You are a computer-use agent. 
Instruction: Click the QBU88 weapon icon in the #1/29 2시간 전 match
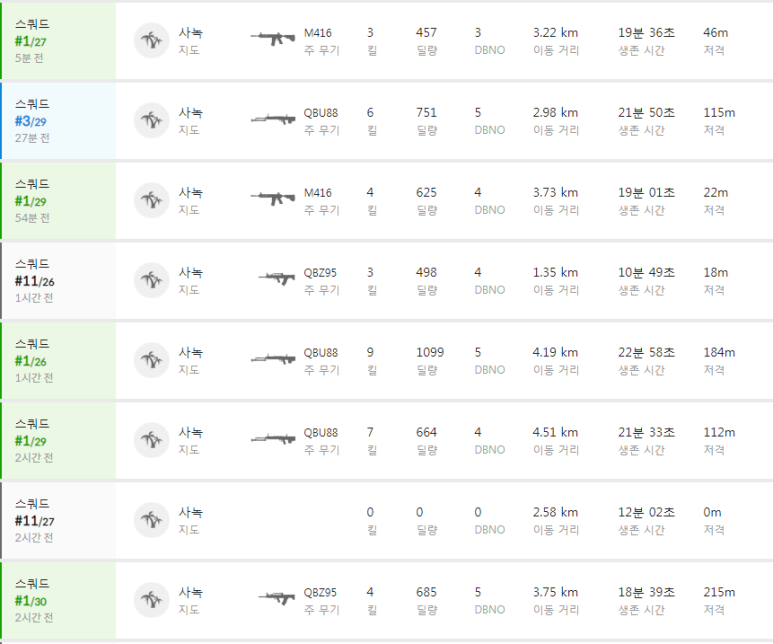point(273,438)
